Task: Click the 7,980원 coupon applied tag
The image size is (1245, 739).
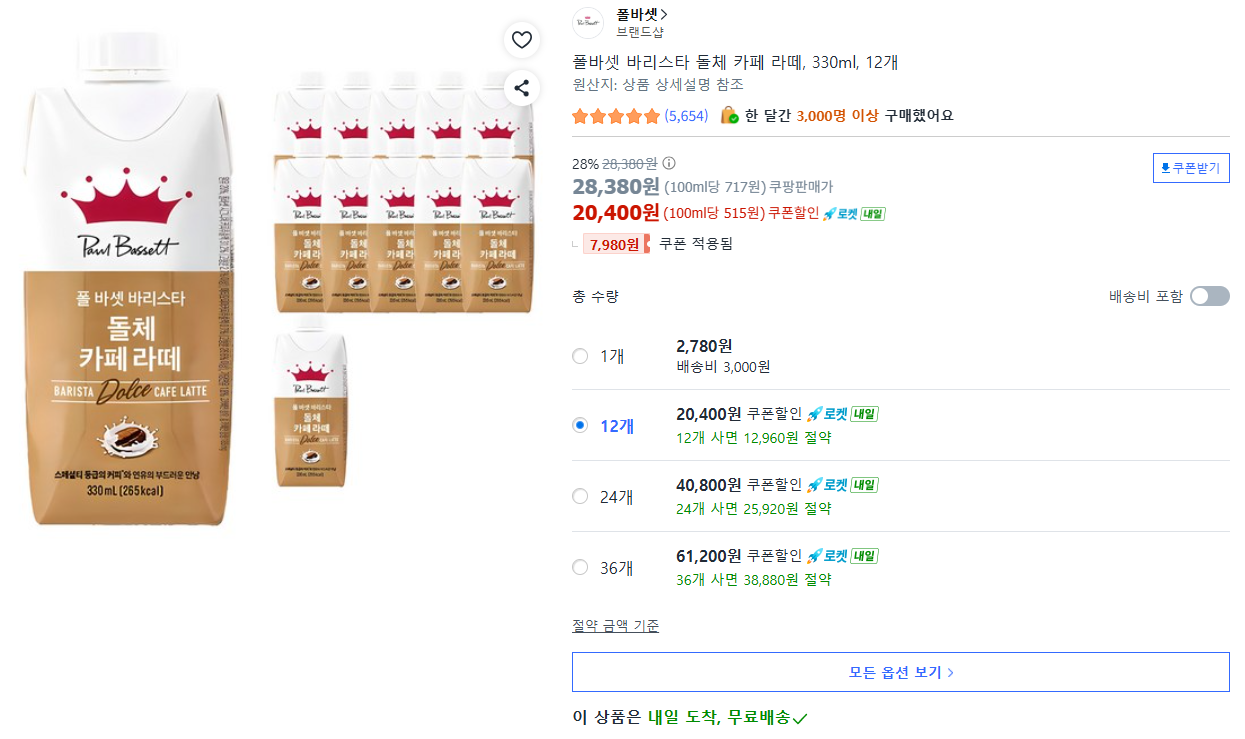Action: coord(615,244)
